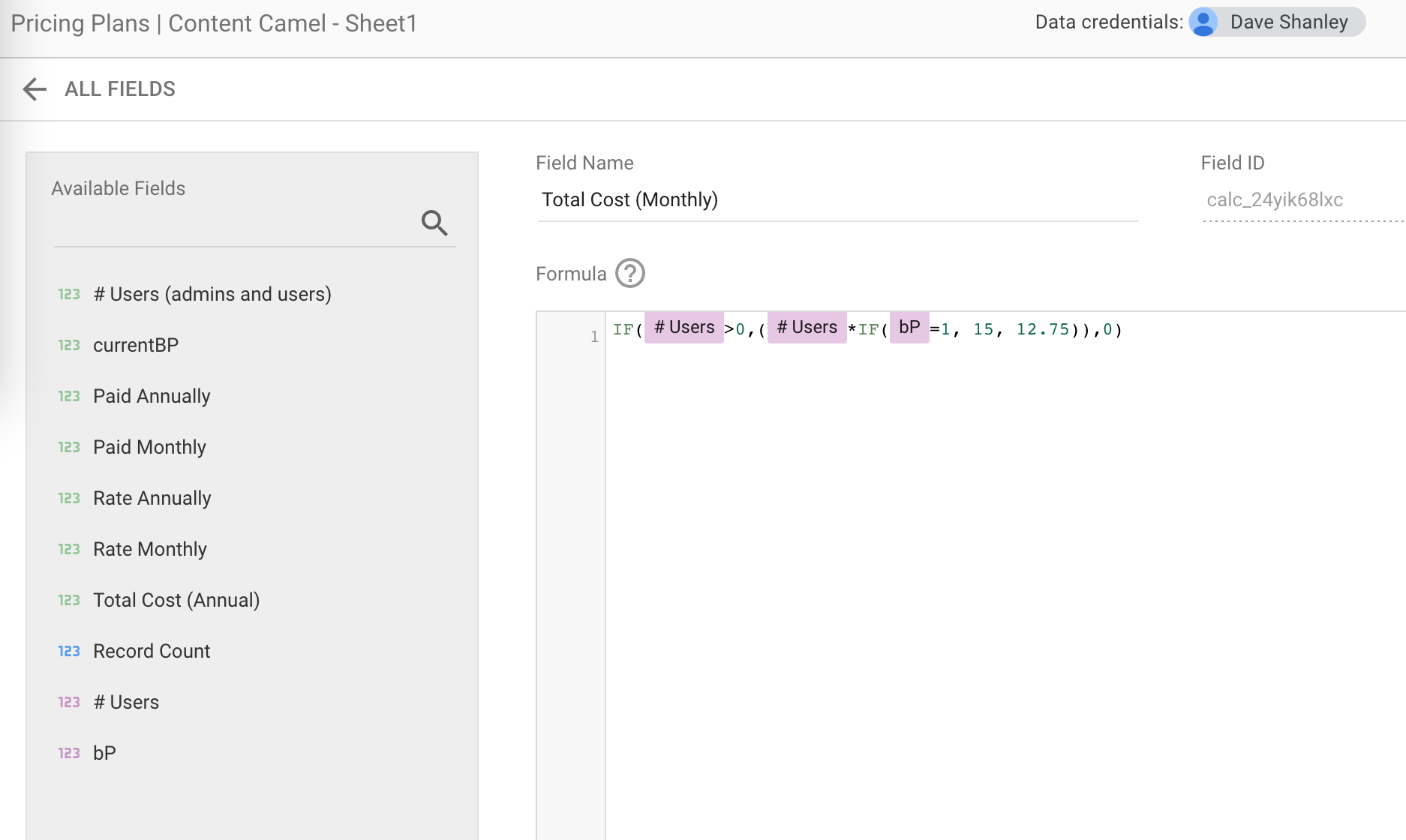The image size is (1406, 840).
Task: Select the currentBP field
Action: tap(136, 346)
